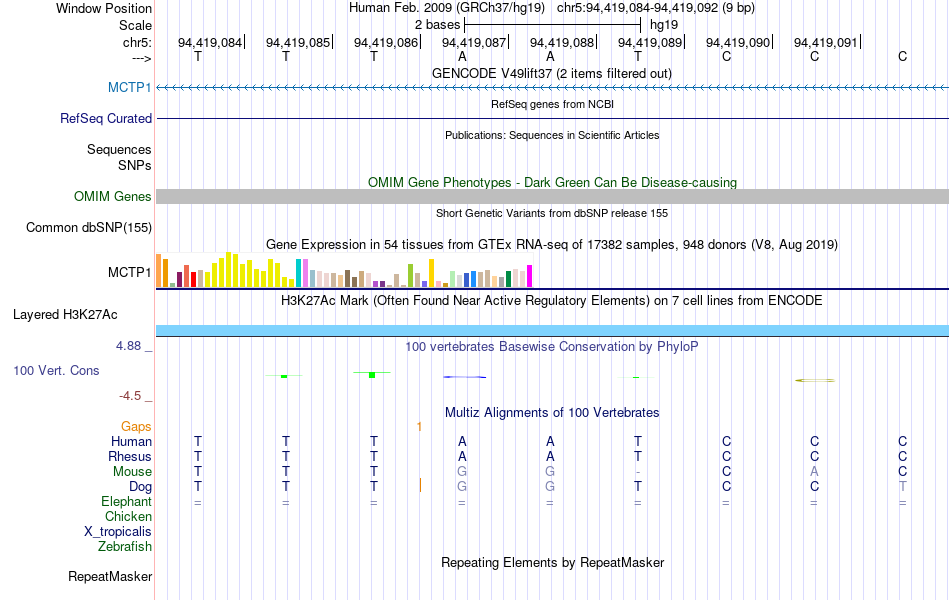This screenshot has height=600, width=950.
Task: Click position label 94,419,087
Action: (474, 42)
